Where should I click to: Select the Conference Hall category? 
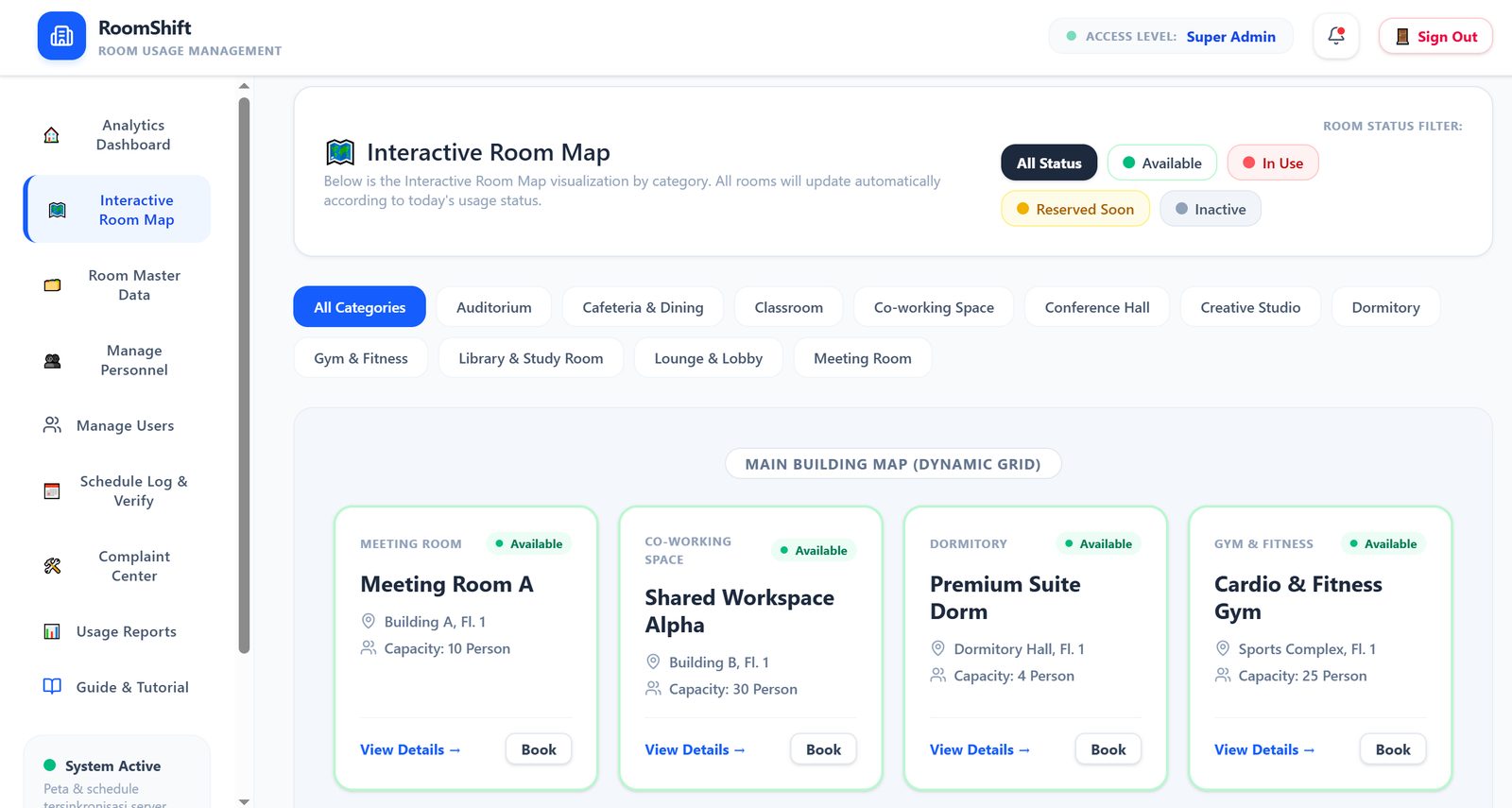1097,307
